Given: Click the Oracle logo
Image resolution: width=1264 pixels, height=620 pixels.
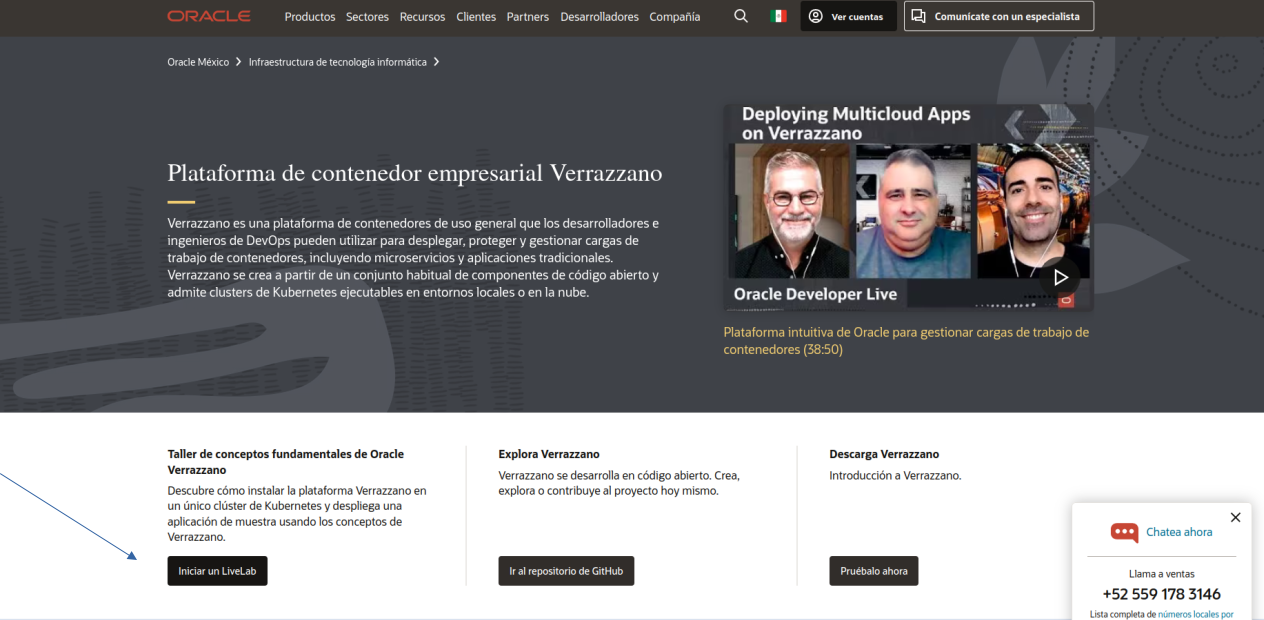Looking at the screenshot, I should point(209,16).
